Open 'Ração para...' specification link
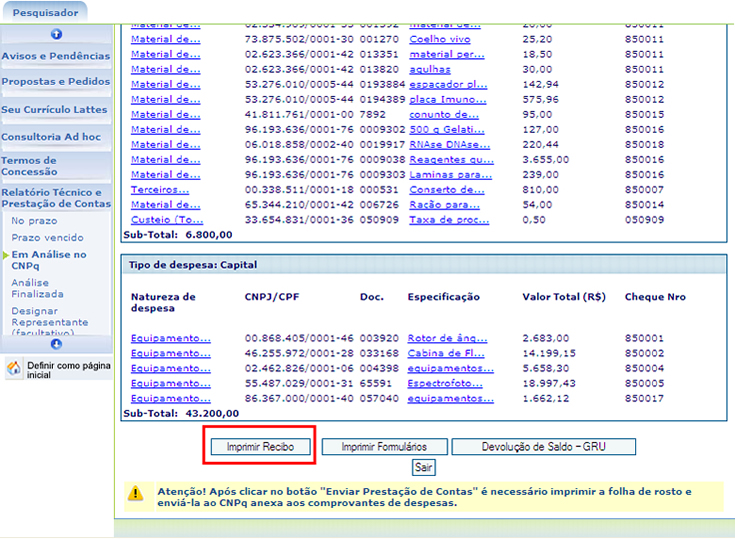Screen dimensions: 735x539 click(444, 204)
